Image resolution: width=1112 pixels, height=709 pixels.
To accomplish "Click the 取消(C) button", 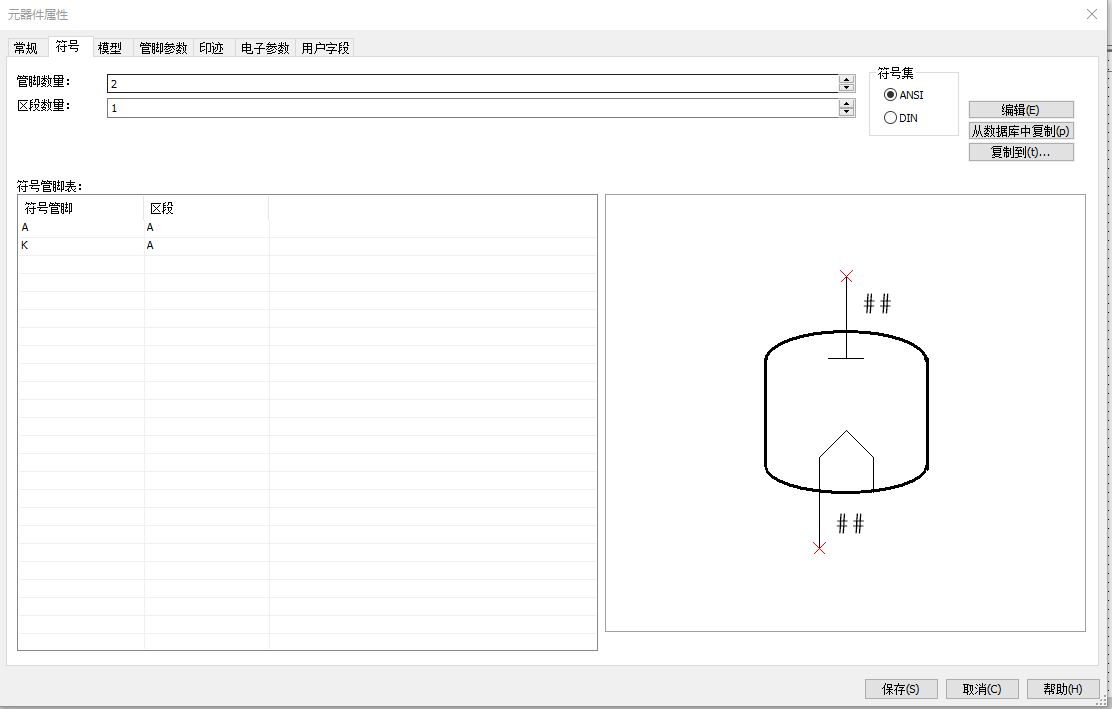I will [x=982, y=689].
